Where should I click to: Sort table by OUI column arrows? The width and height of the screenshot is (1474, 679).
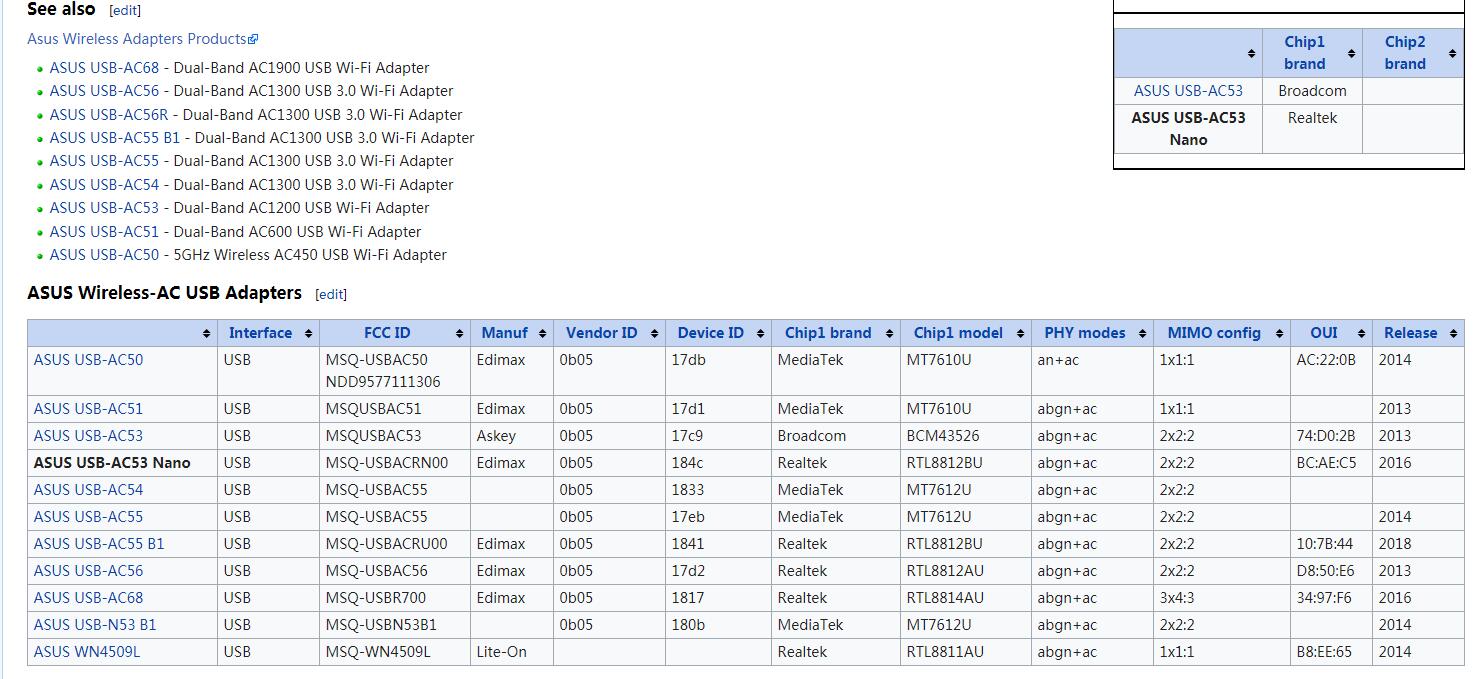[1361, 333]
